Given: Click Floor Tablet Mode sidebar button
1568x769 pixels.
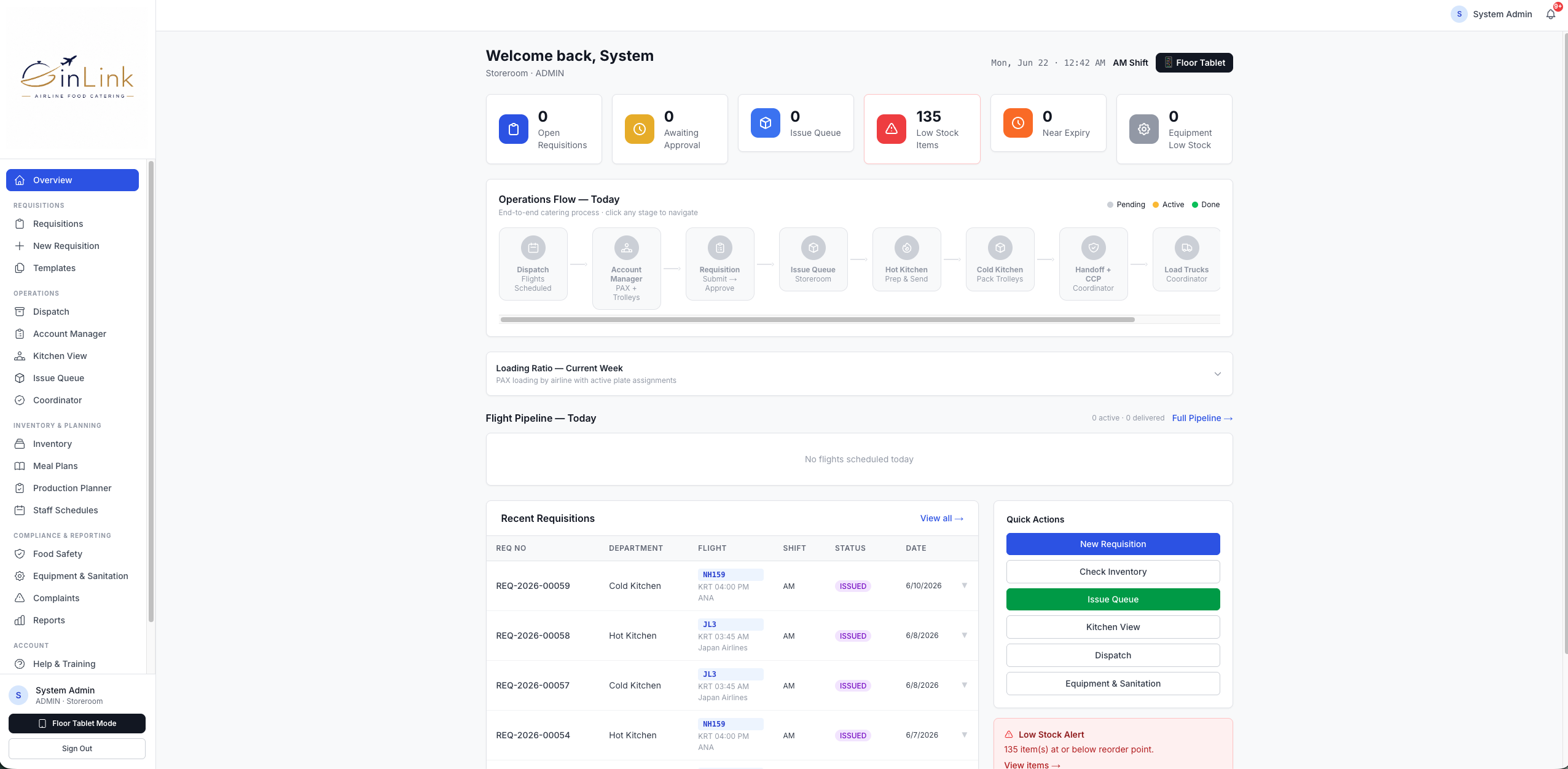Looking at the screenshot, I should [77, 724].
